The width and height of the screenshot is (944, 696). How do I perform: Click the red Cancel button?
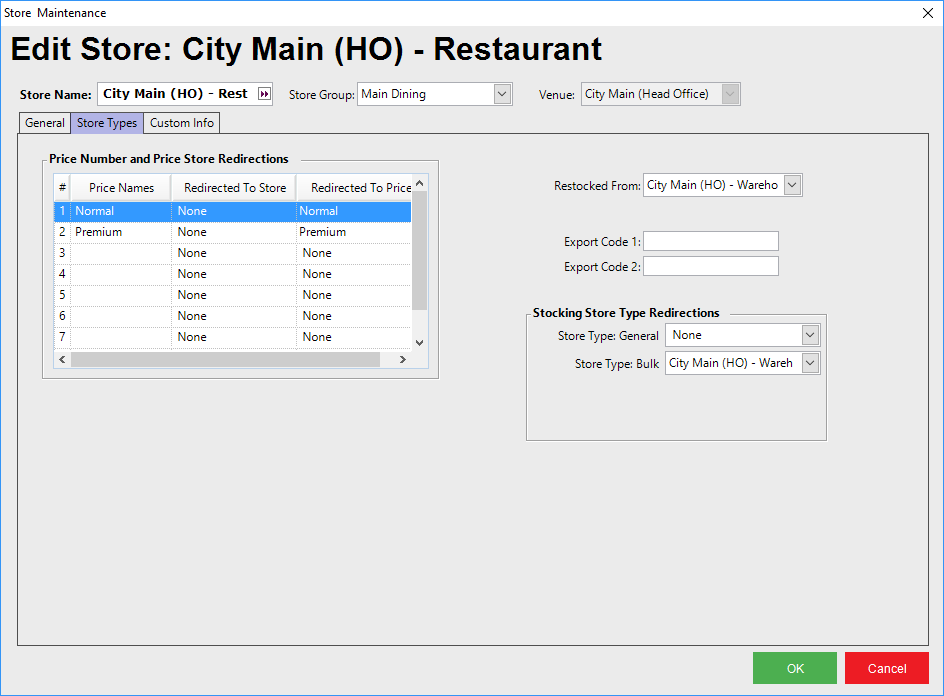coord(886,668)
